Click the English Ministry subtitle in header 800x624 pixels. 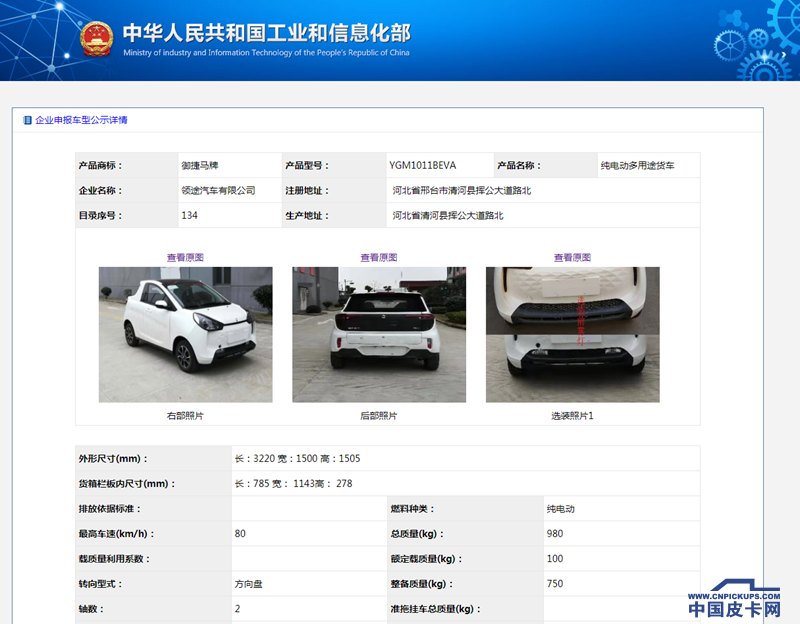pos(266,53)
